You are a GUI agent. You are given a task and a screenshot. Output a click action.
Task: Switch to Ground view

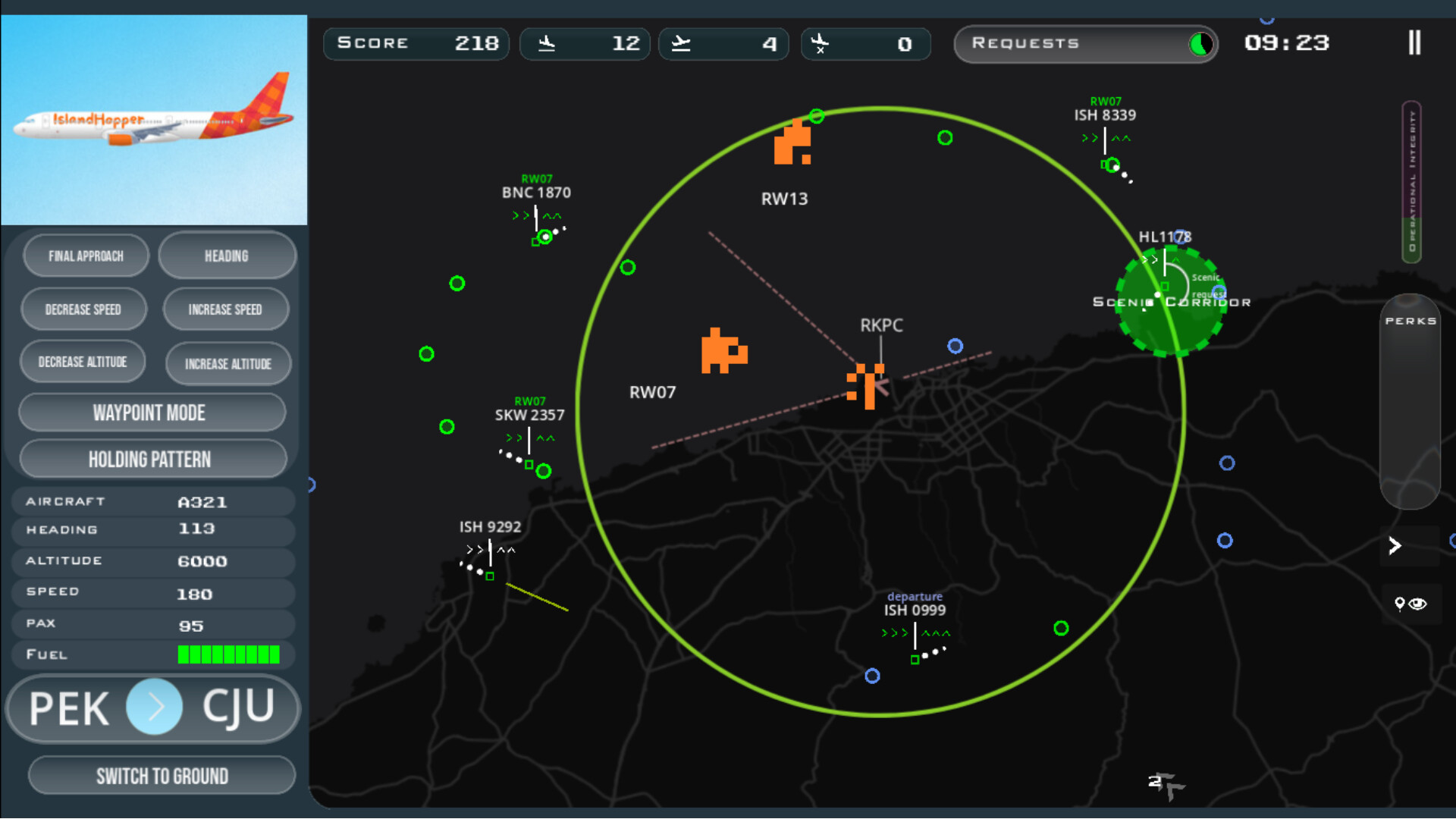(x=162, y=776)
